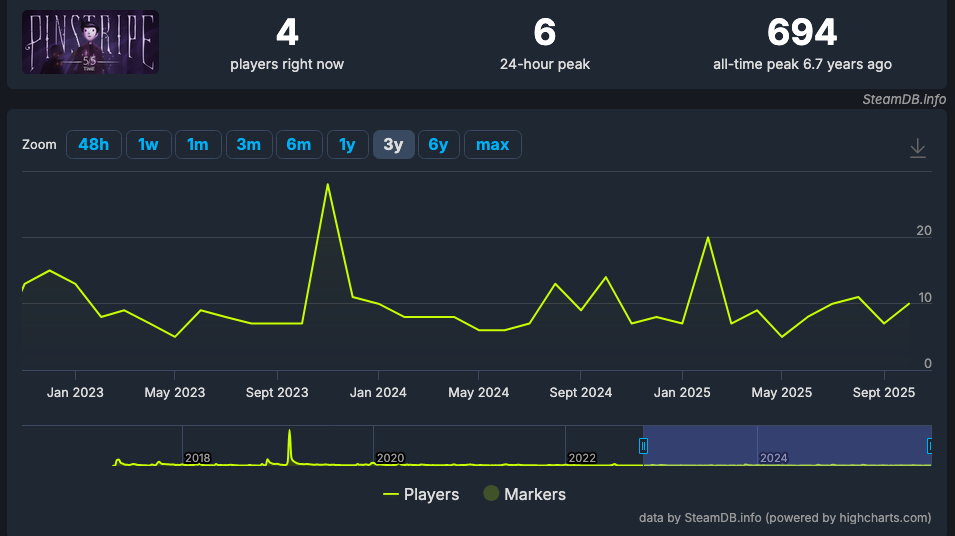955x536 pixels.
Task: Click the highlighted navigator selection area
Action: pyautogui.click(x=787, y=445)
